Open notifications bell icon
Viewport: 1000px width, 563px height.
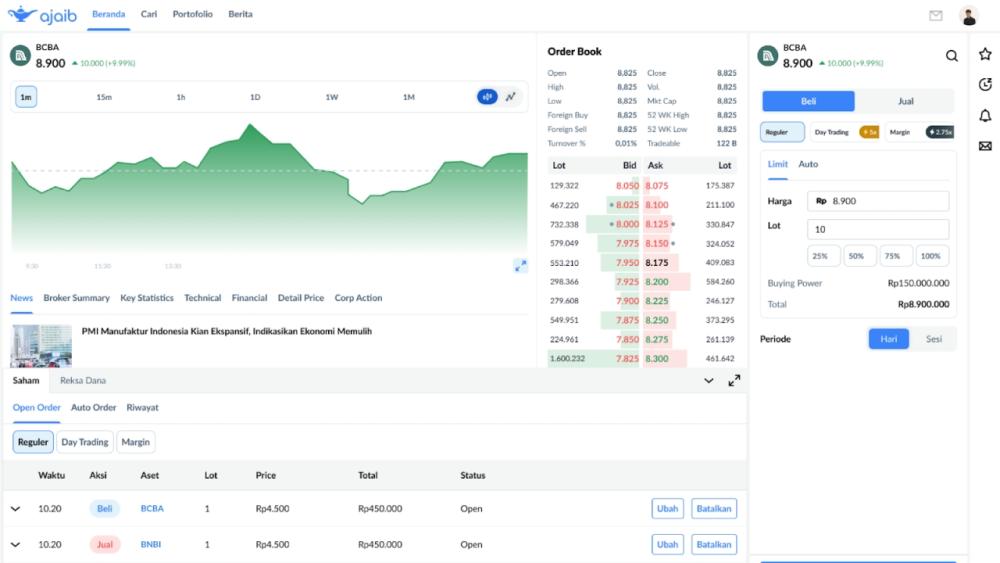pos(985,115)
